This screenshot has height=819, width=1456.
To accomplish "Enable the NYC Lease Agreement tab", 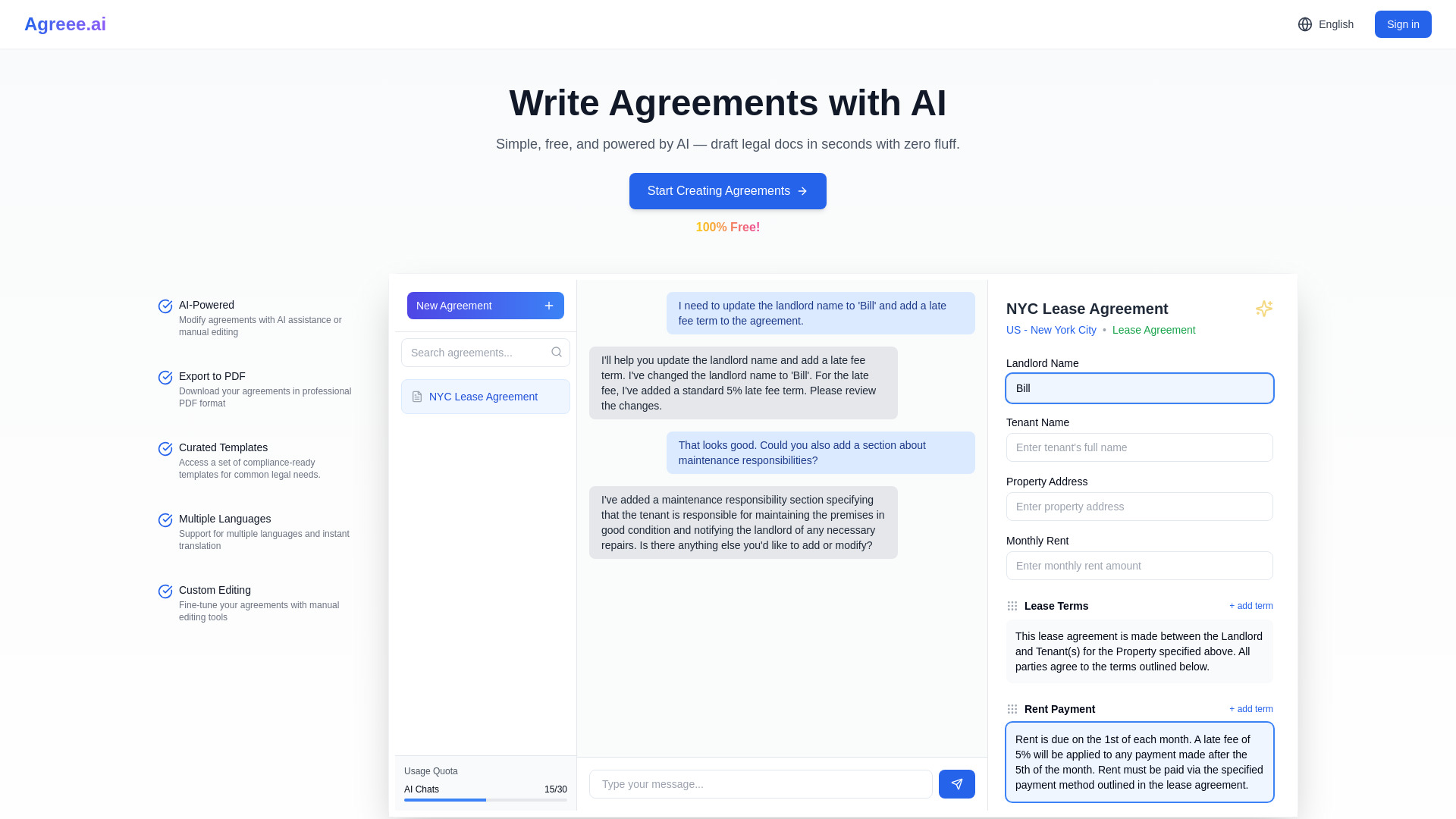I will [485, 396].
